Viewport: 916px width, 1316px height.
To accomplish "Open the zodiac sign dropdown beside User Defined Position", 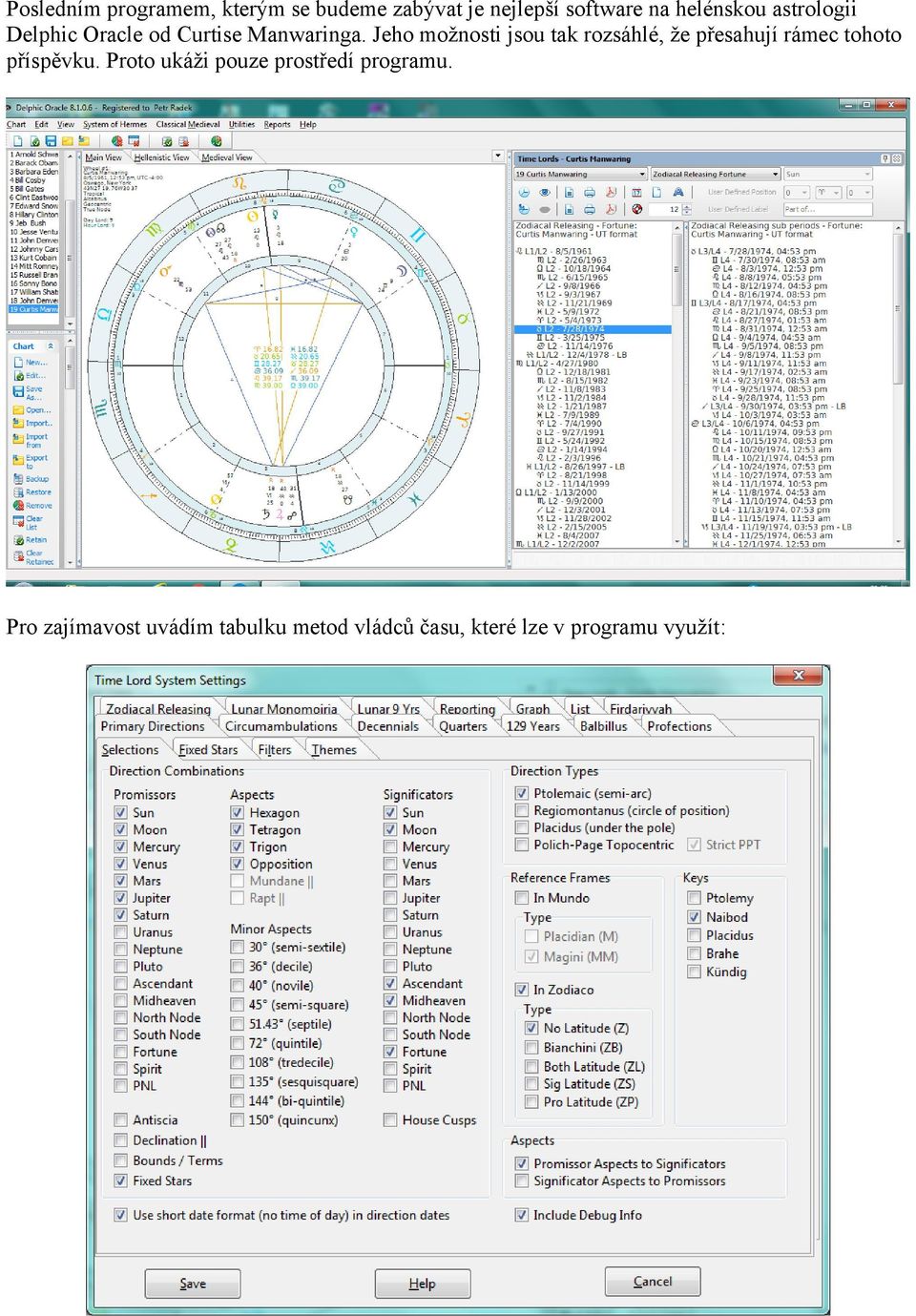I will [826, 192].
